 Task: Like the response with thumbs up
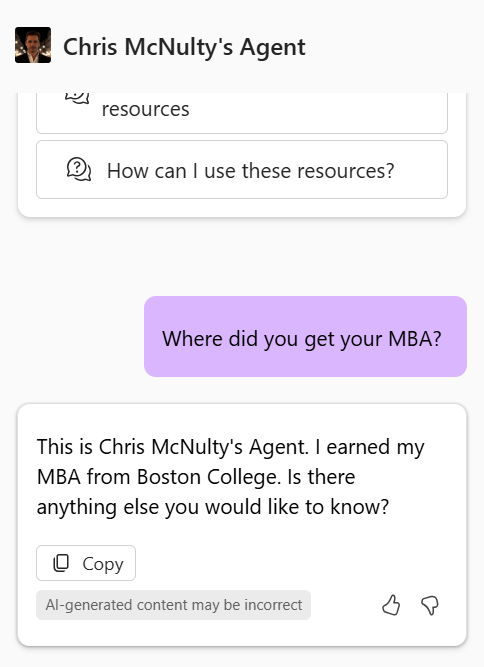(x=391, y=605)
